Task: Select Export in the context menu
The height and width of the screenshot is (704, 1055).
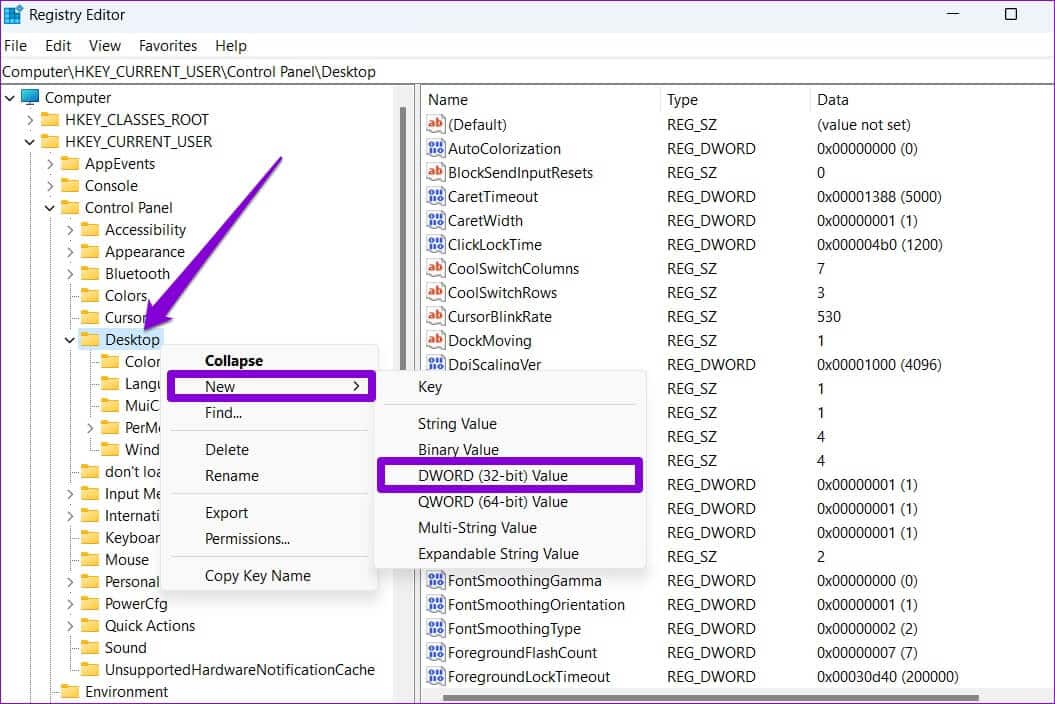Action: (271, 513)
